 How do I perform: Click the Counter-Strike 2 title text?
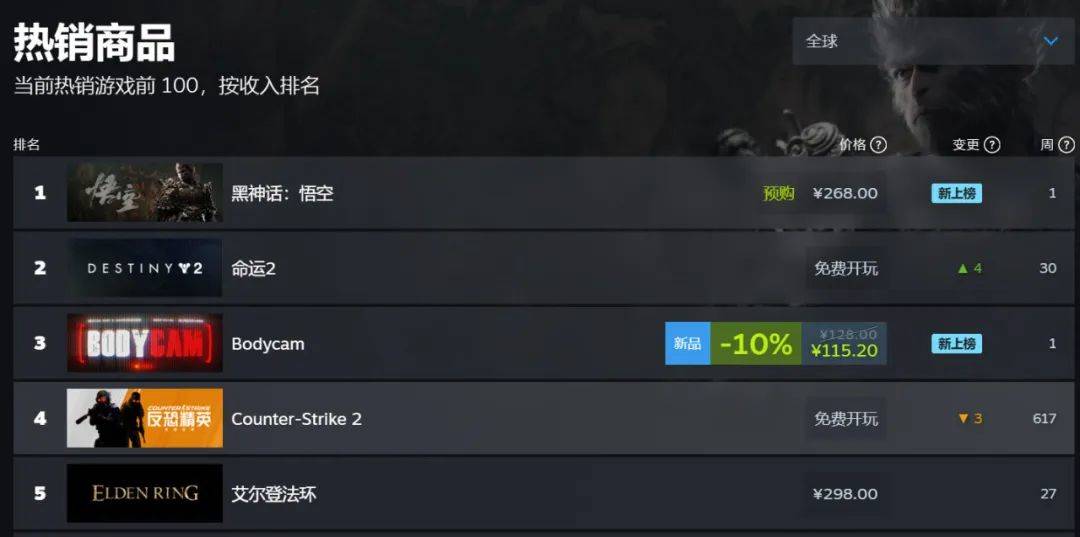pos(296,419)
